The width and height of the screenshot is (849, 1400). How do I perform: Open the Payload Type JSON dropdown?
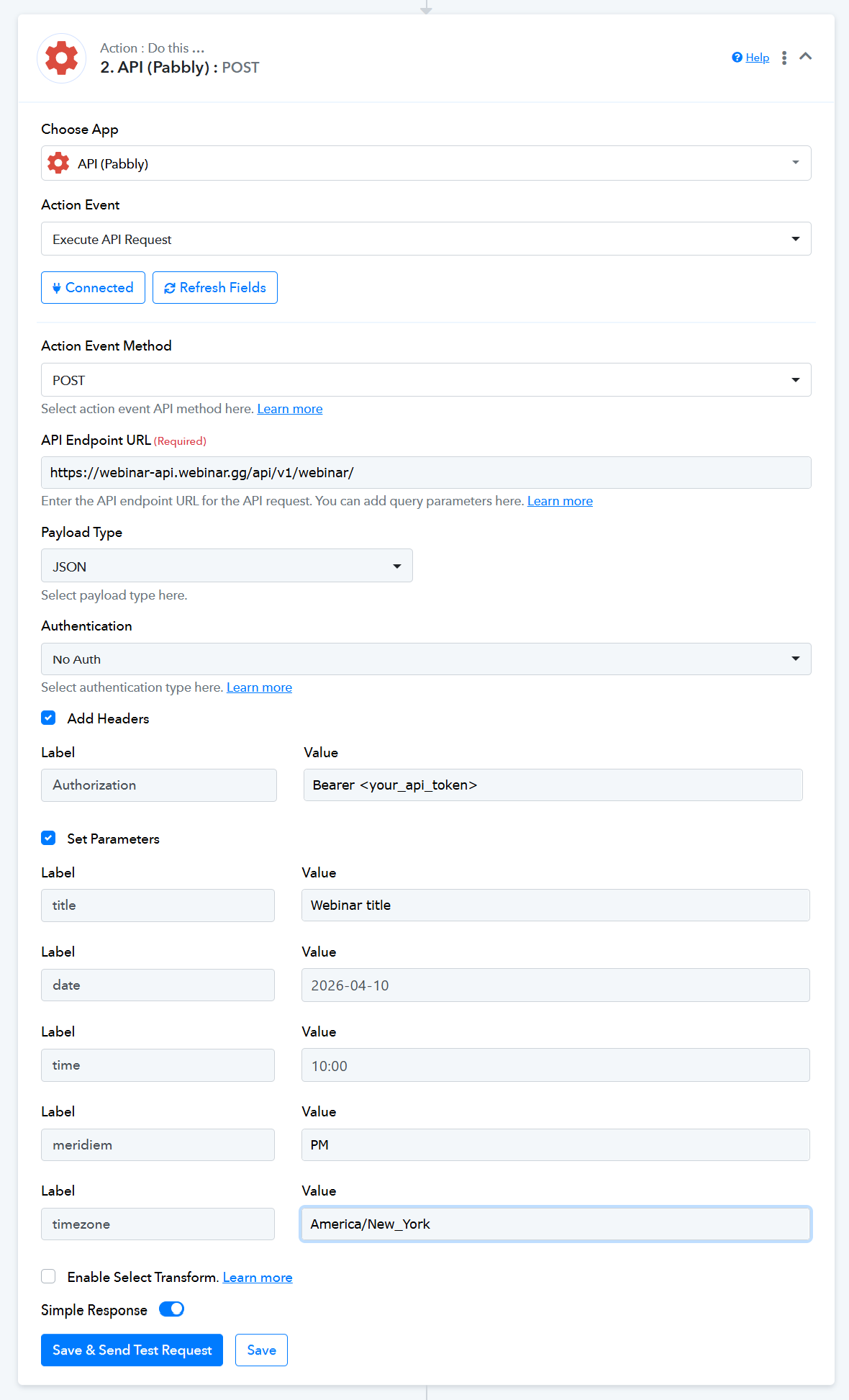[227, 566]
